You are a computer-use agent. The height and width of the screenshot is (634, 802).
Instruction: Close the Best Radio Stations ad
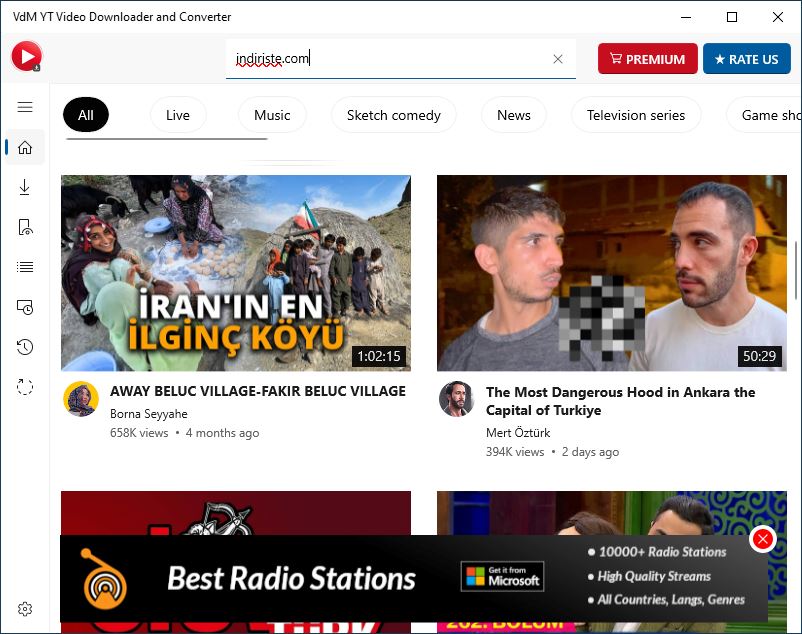click(x=763, y=539)
